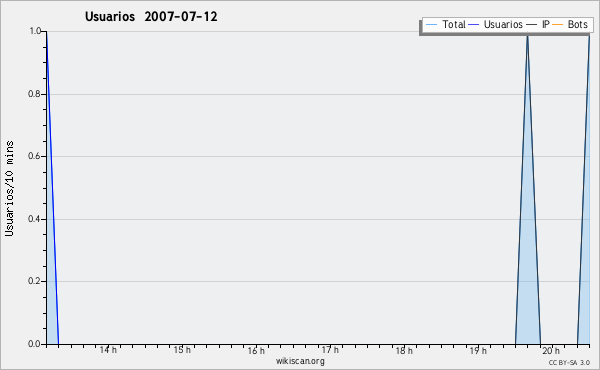Click the '0.2' y-axis value

pyautogui.click(x=34, y=281)
